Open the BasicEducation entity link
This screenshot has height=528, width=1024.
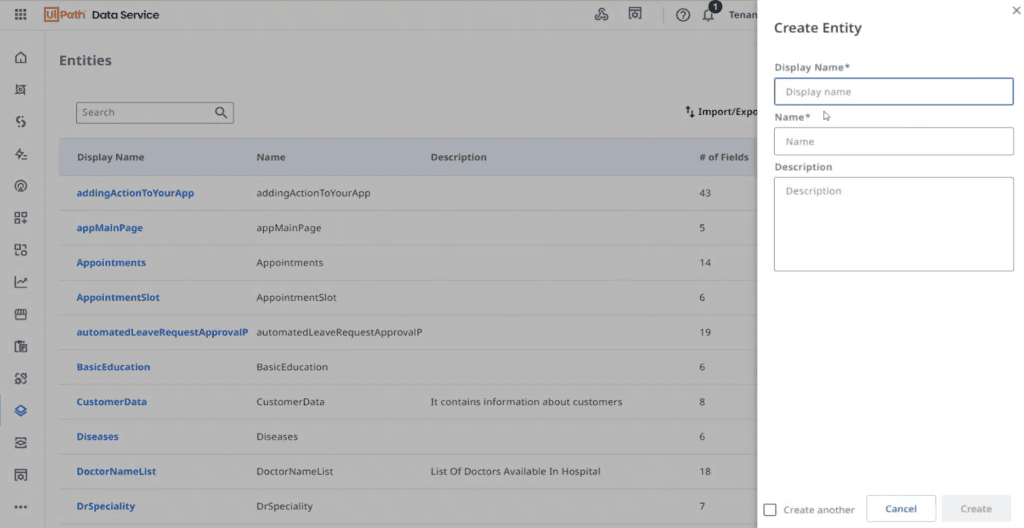point(113,367)
